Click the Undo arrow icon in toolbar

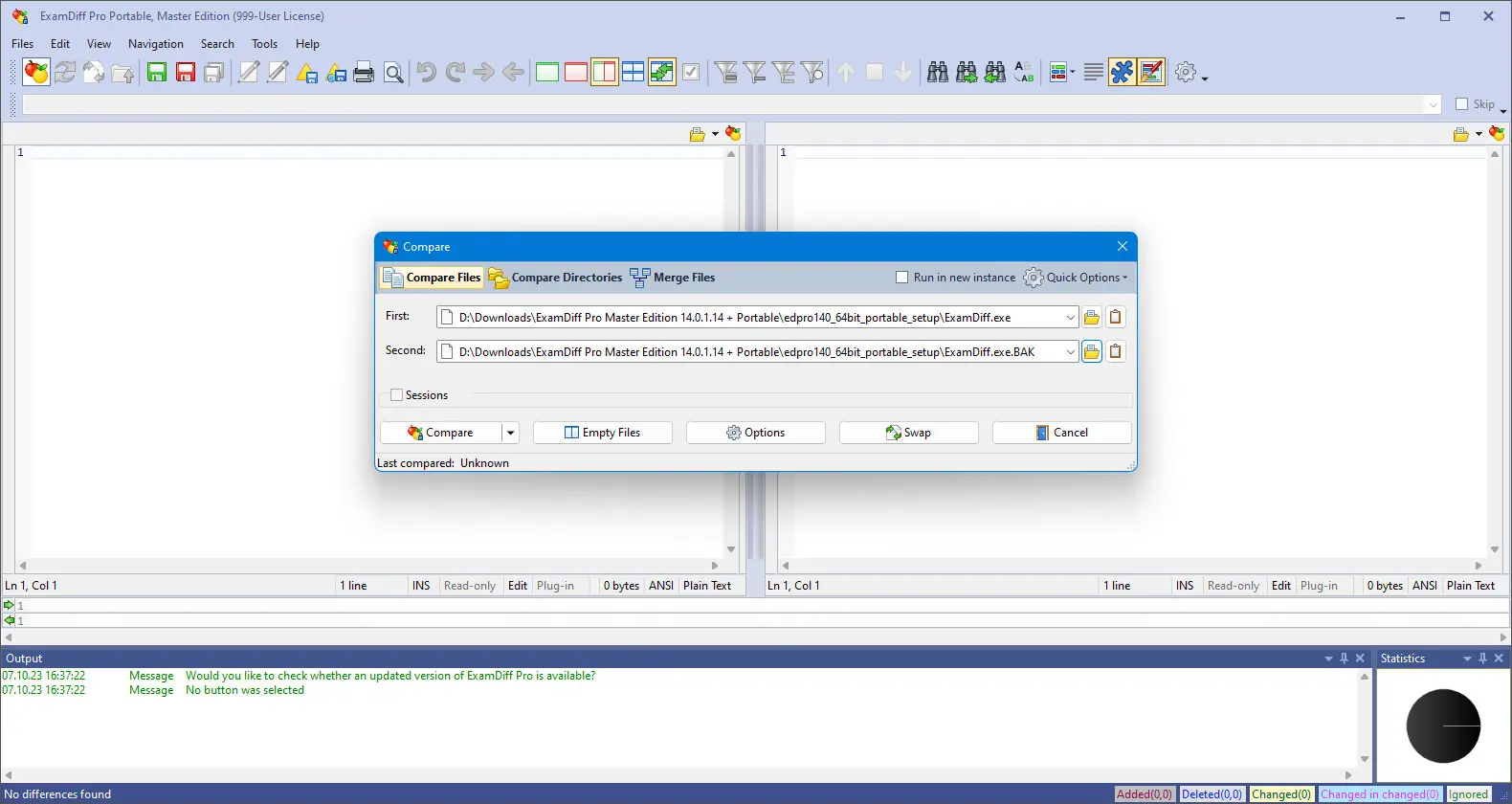[427, 72]
